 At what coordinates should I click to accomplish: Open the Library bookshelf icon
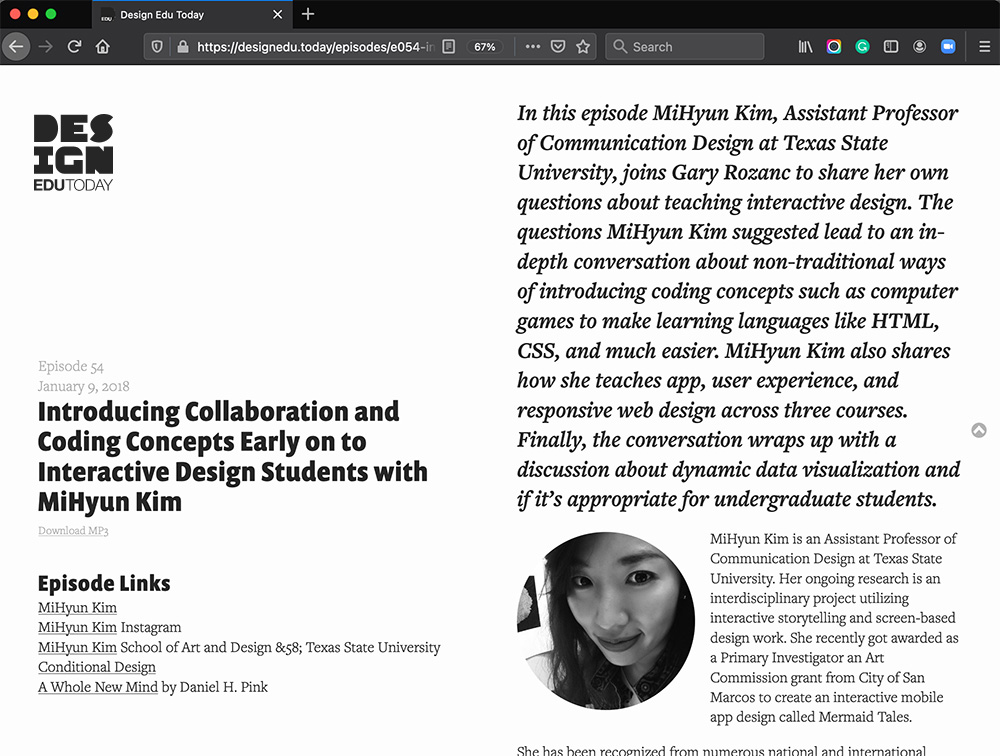pos(806,47)
